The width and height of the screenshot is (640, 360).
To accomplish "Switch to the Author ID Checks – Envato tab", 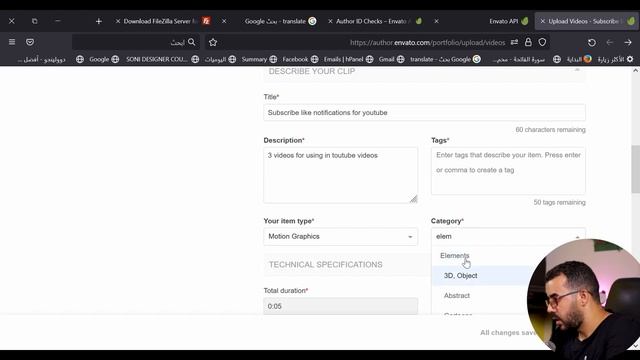I will [x=375, y=21].
